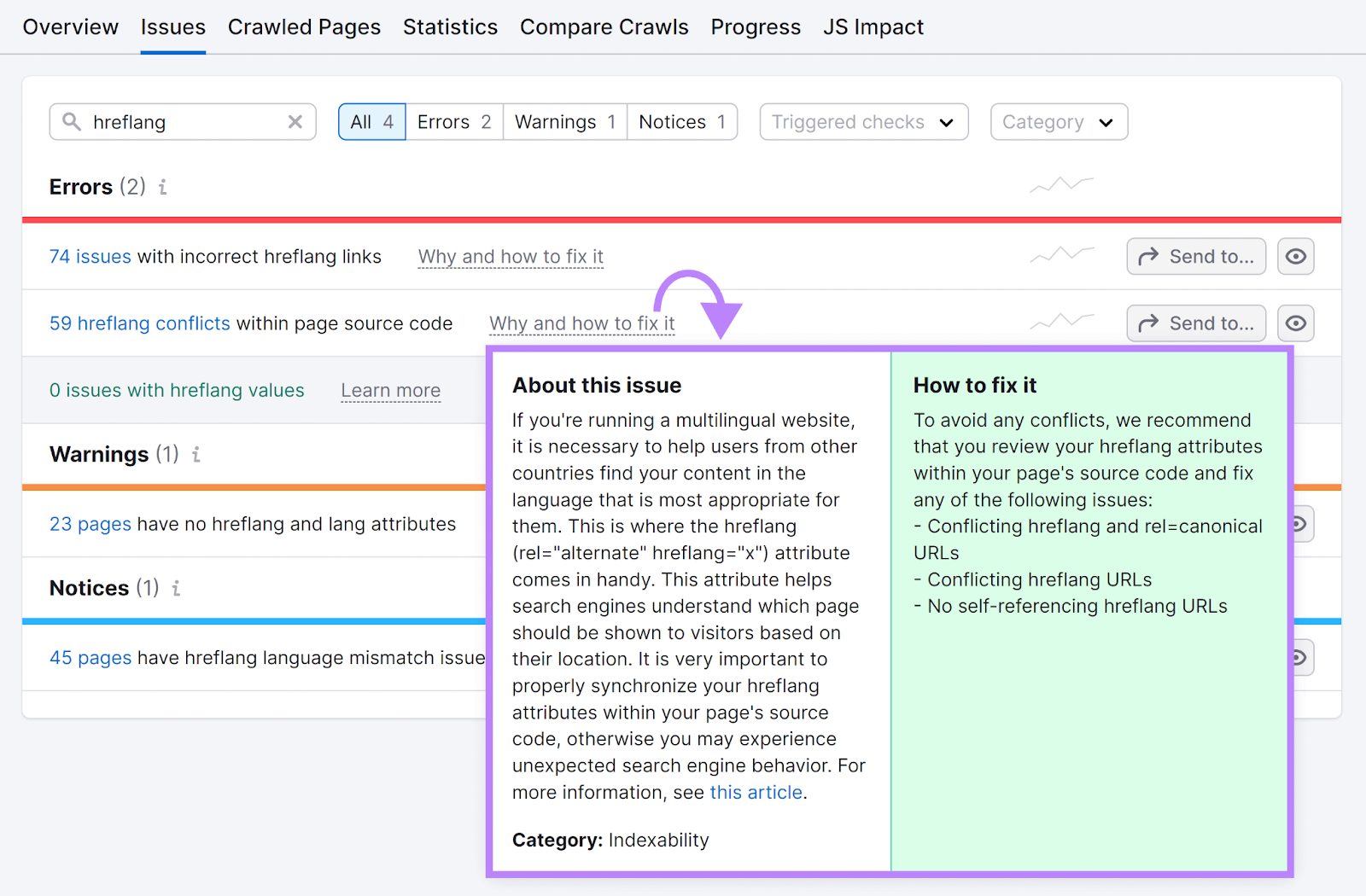Image resolution: width=1366 pixels, height=896 pixels.
Task: Open trend graph for hreflang conflicts row
Action: (1061, 321)
